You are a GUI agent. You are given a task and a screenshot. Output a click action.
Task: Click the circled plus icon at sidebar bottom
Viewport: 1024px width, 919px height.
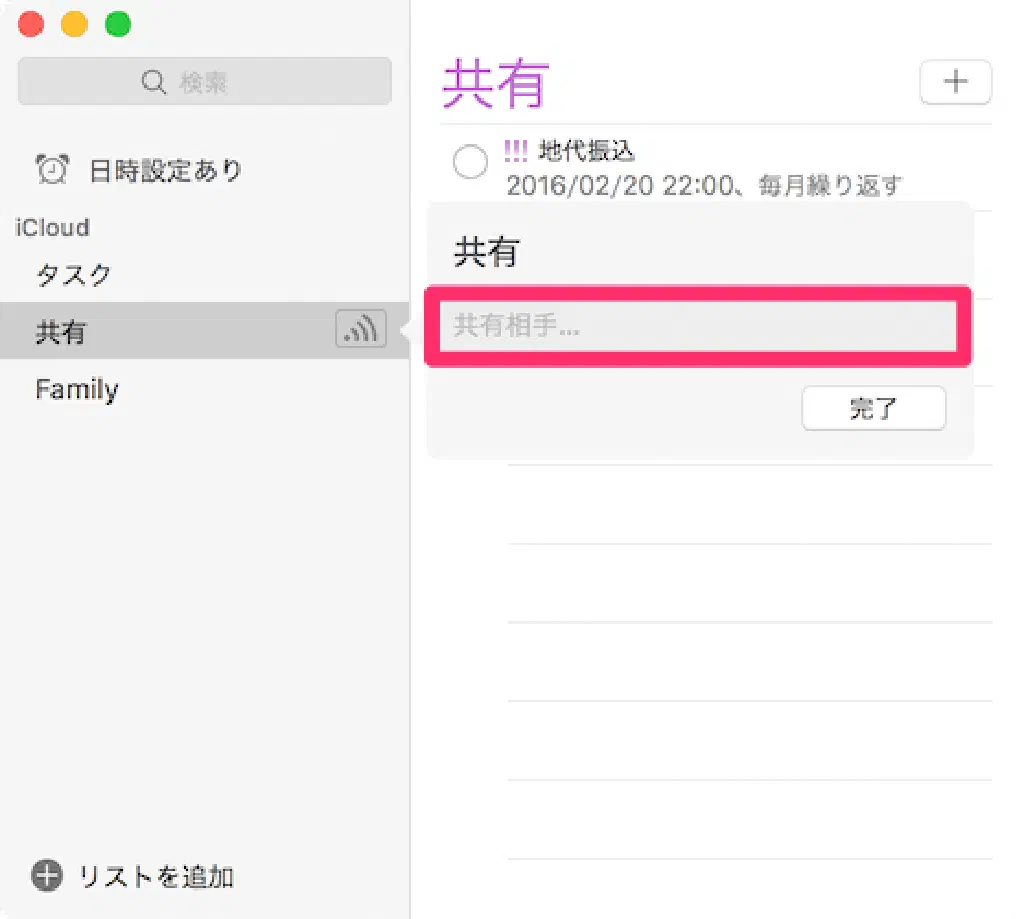coord(46,876)
